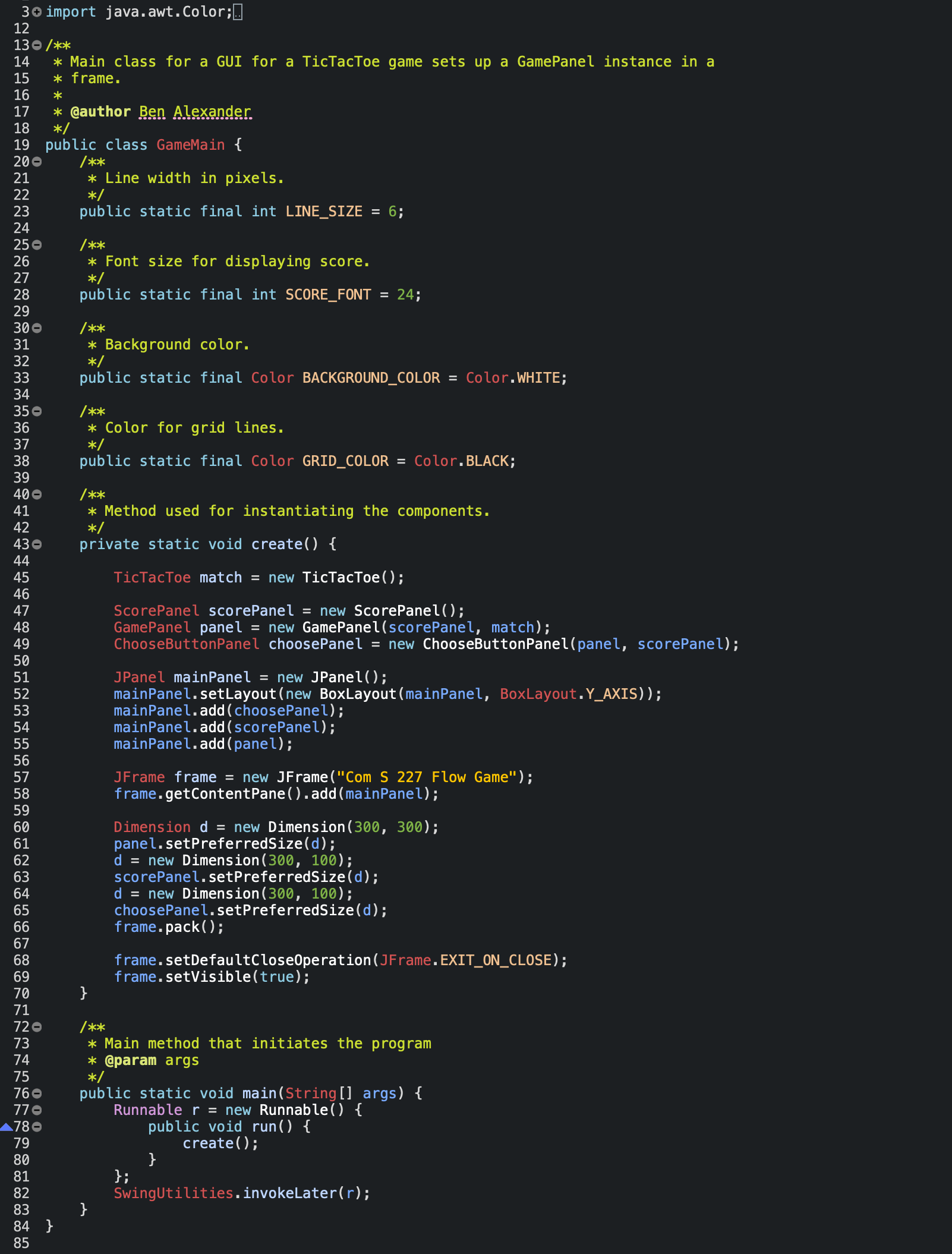Click Color.BLACK value on line 38
The width and height of the screenshot is (952, 1254).
461,461
